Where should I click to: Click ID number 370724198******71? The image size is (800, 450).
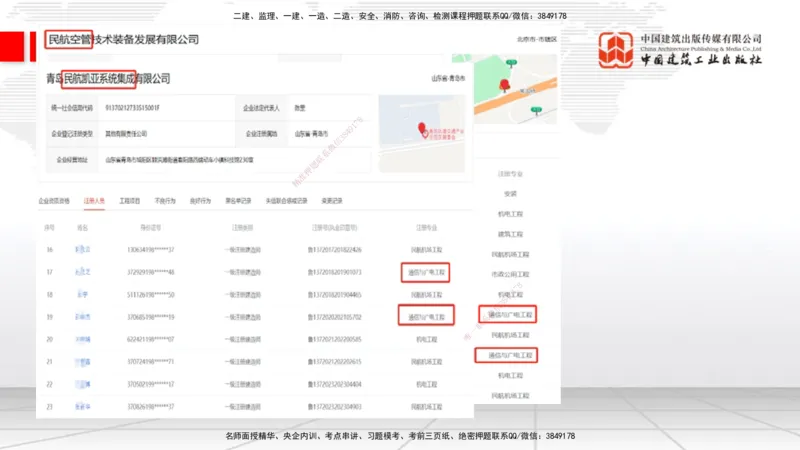151,362
